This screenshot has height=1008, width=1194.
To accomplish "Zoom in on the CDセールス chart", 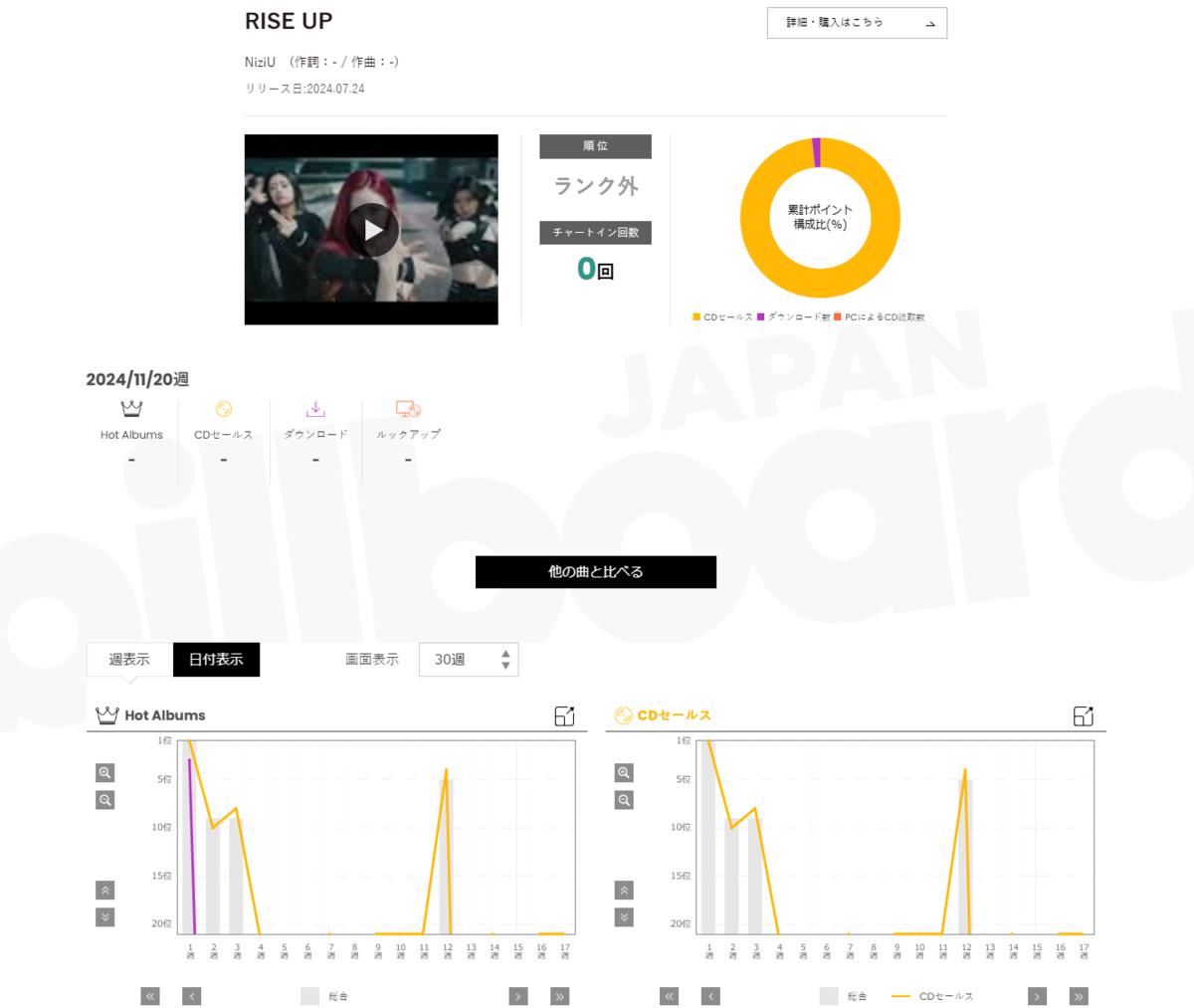I will click(x=625, y=773).
